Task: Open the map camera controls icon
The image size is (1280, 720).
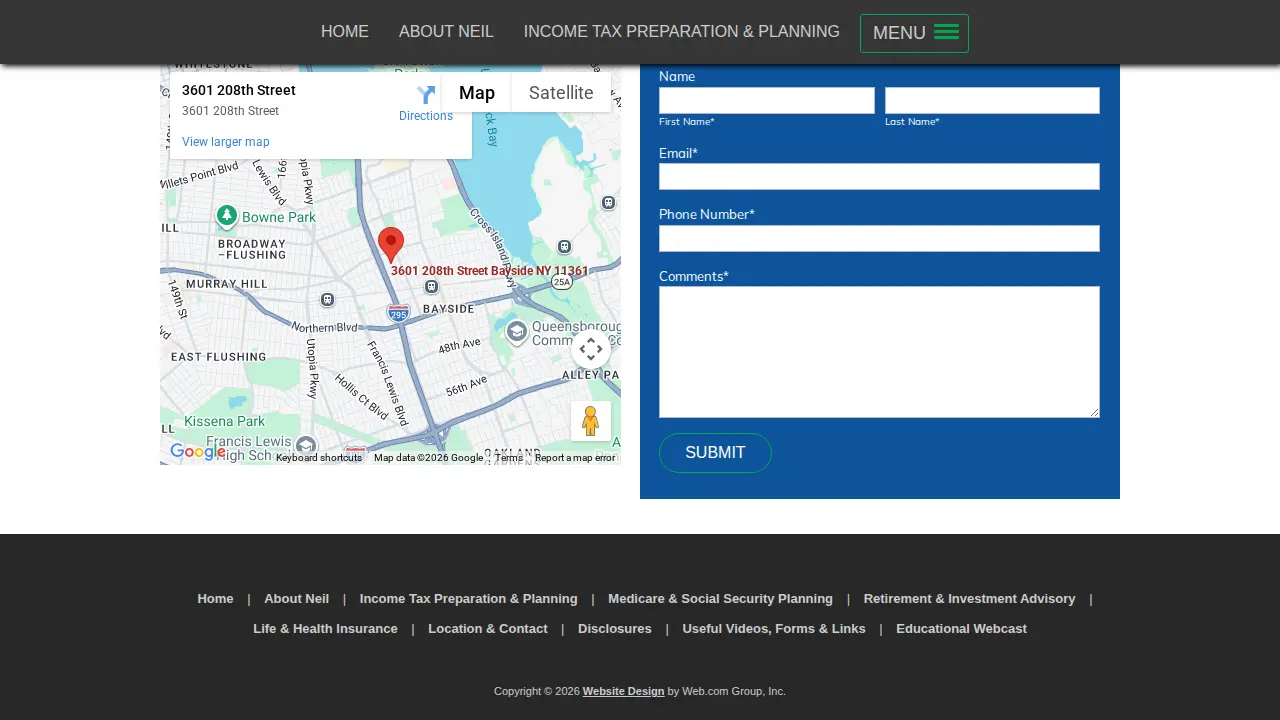Action: pyautogui.click(x=591, y=349)
